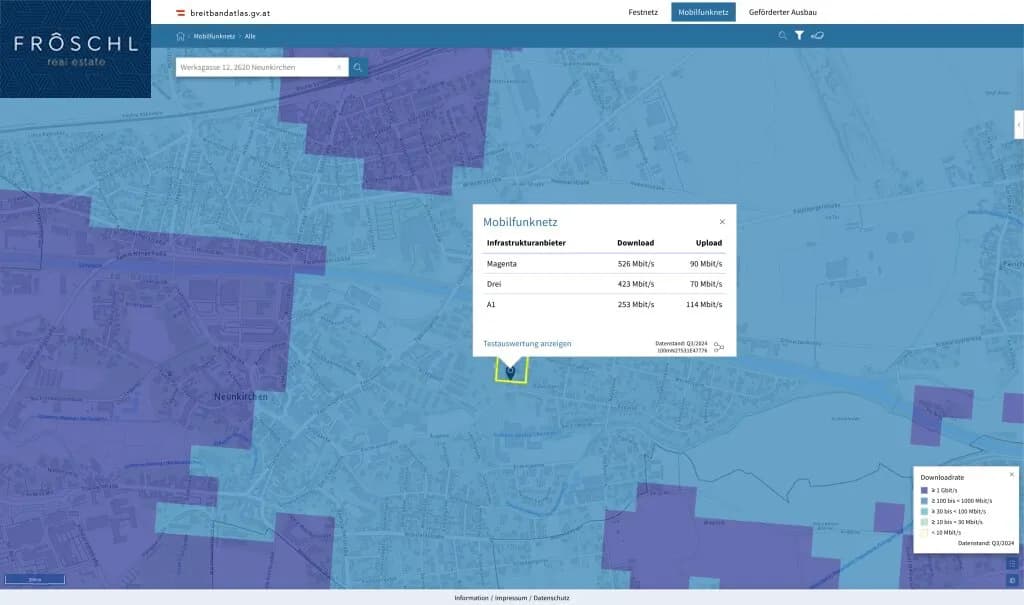Click Drei download value 423 Mbit/s
Viewport: 1024px width, 605px height.
click(x=635, y=284)
